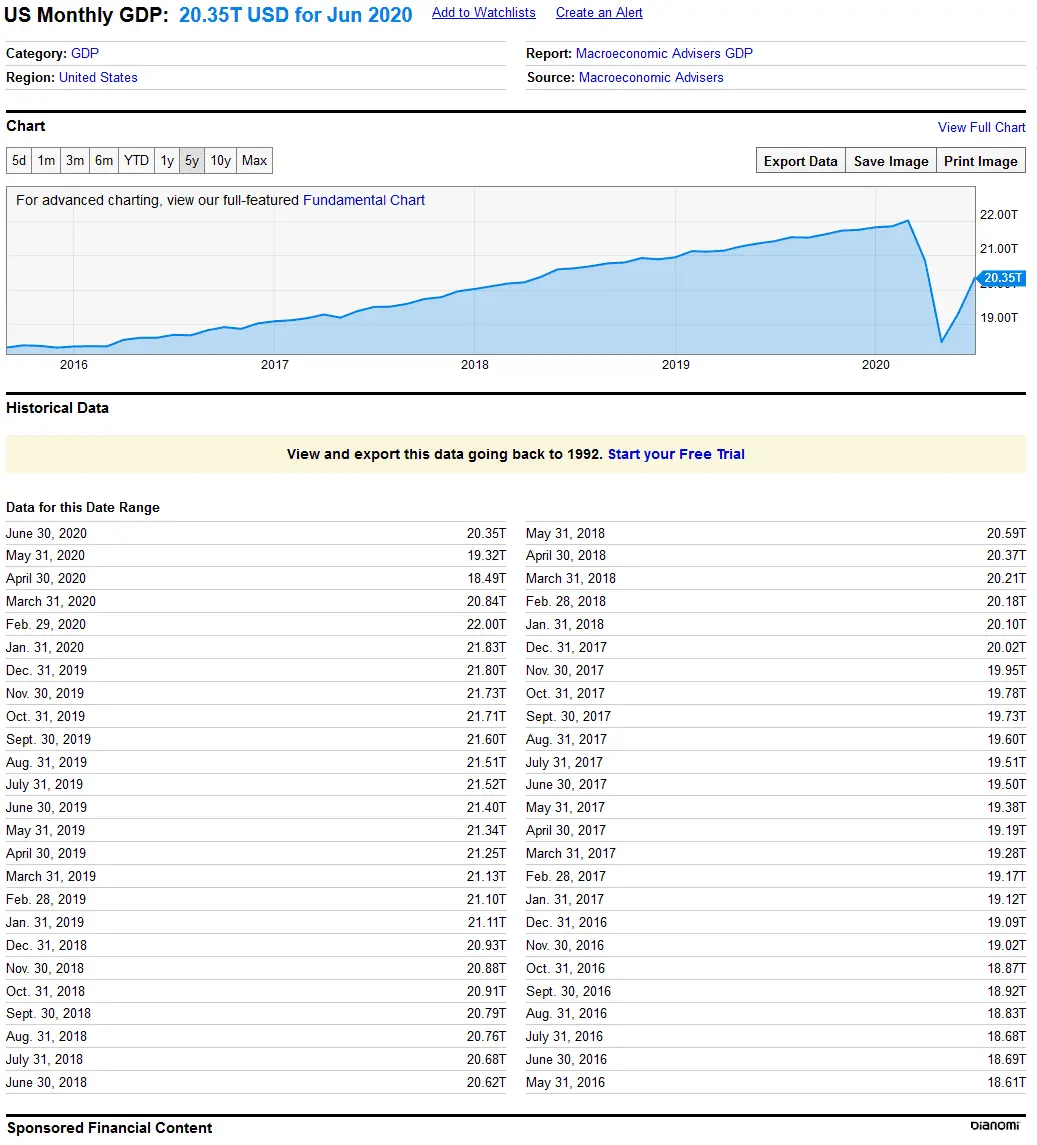
Task: Open the United States region link
Action: tap(98, 77)
